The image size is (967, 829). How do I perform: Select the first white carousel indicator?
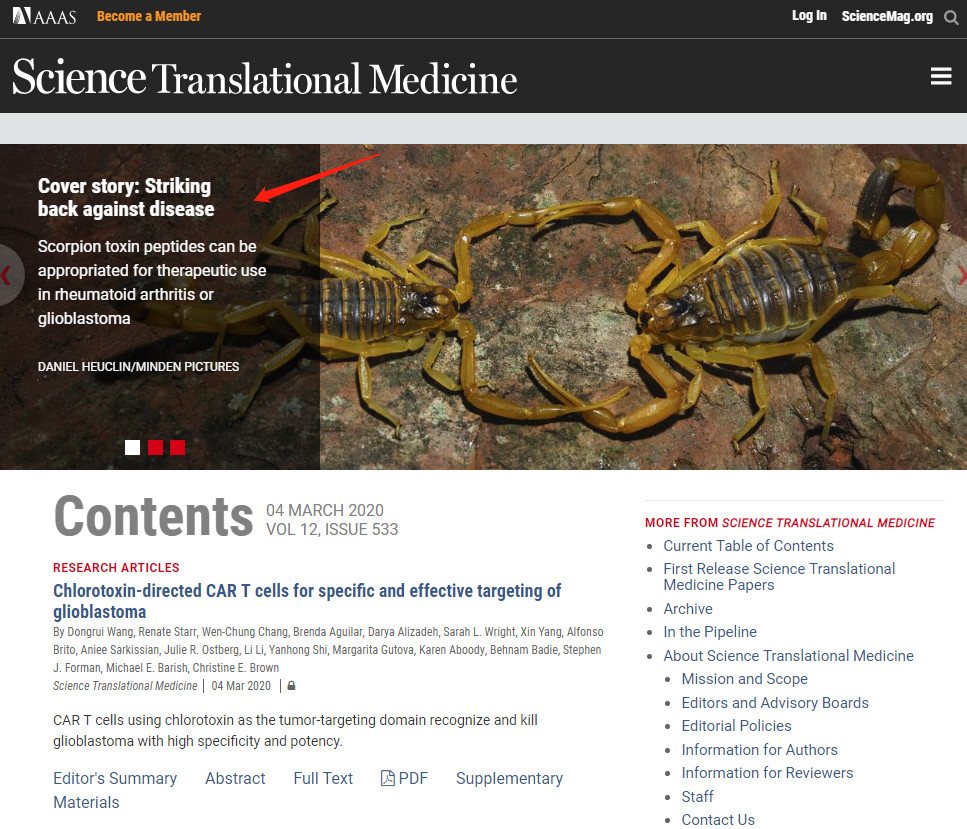[x=132, y=447]
